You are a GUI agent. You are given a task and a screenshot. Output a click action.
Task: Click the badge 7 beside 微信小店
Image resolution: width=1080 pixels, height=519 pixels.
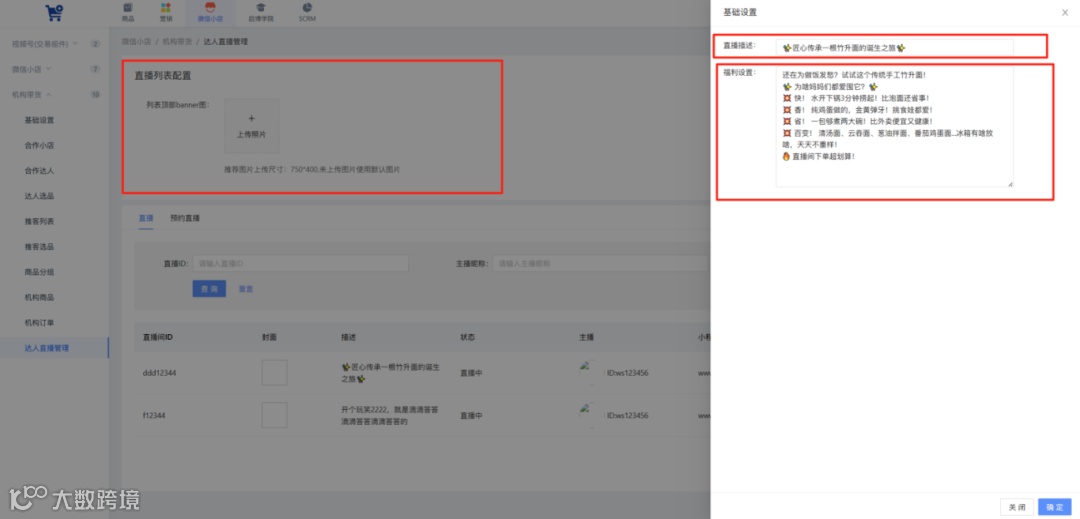tap(95, 69)
